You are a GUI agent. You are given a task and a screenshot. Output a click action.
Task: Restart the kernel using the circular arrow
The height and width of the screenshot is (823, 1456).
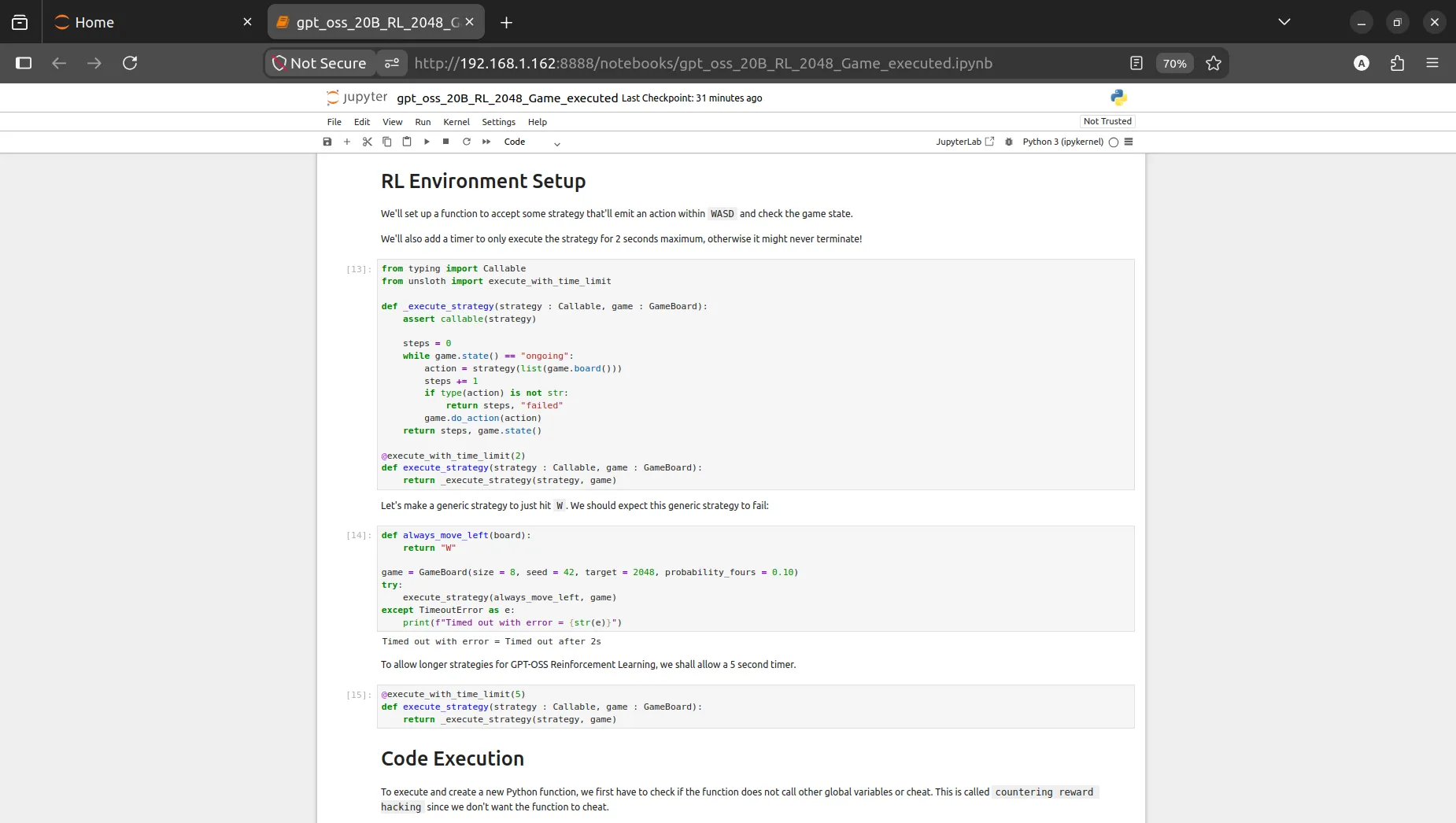467,142
